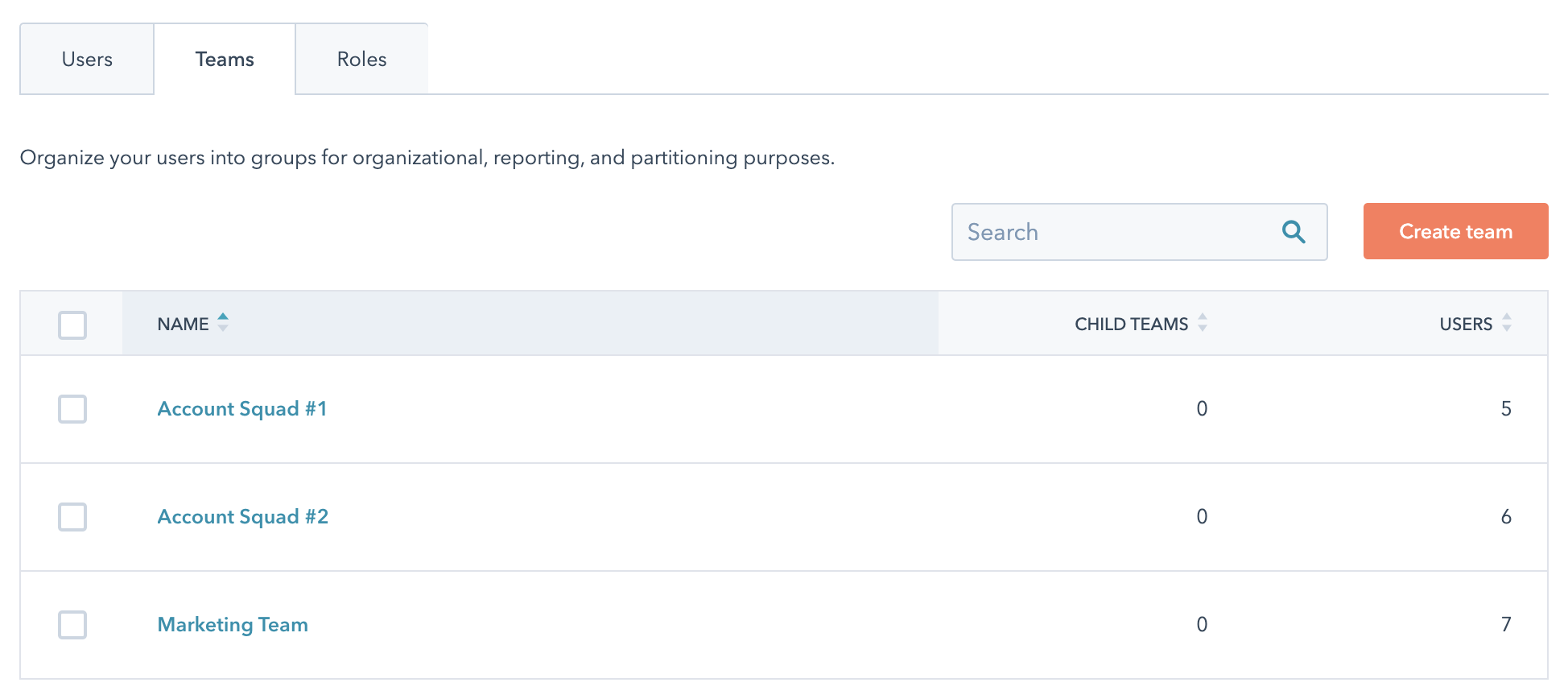Open the Account Squad #1 team link
Viewport: 1568px width, 699px height.
pos(242,409)
